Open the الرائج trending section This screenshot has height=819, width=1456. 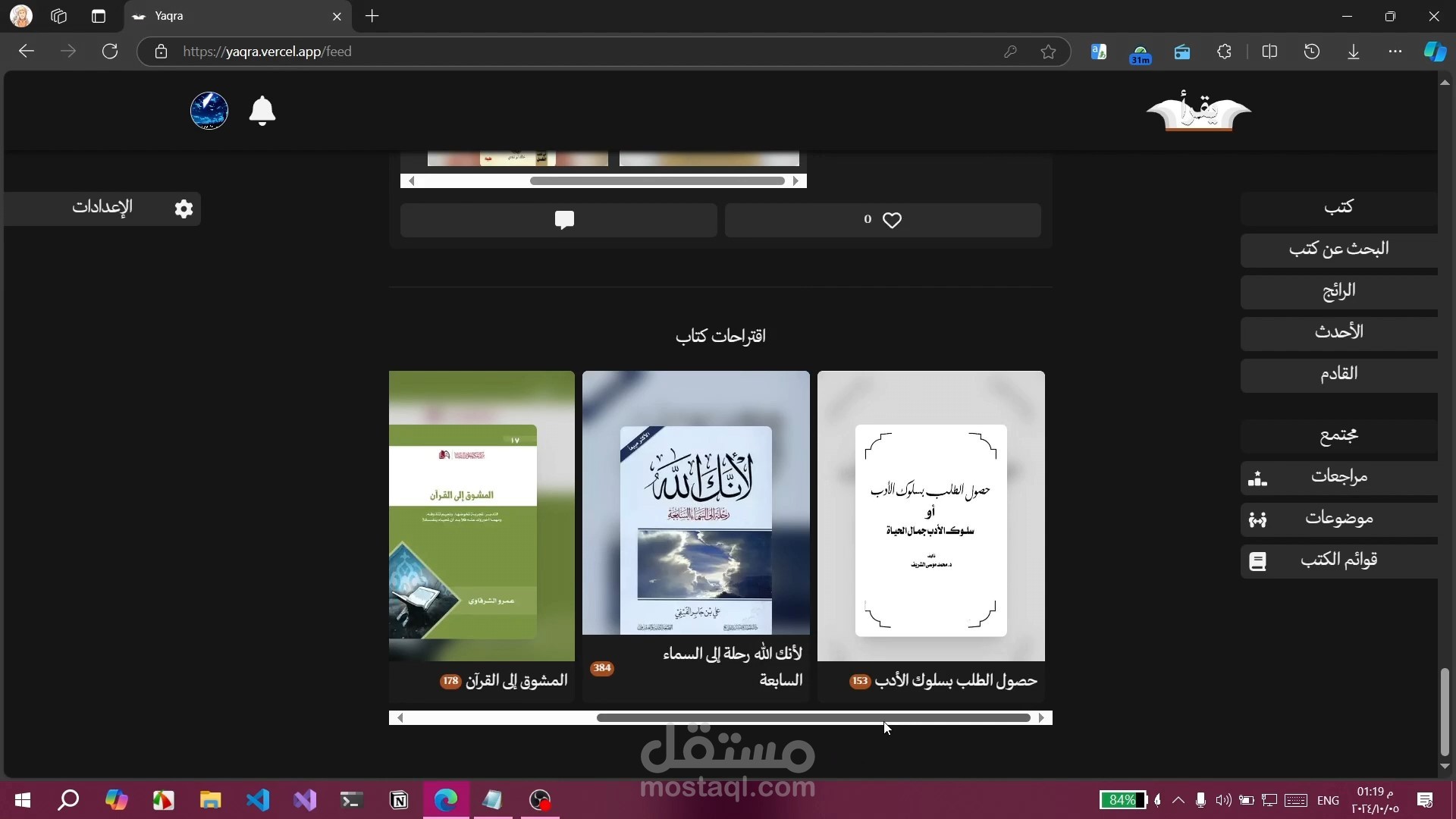1338,290
